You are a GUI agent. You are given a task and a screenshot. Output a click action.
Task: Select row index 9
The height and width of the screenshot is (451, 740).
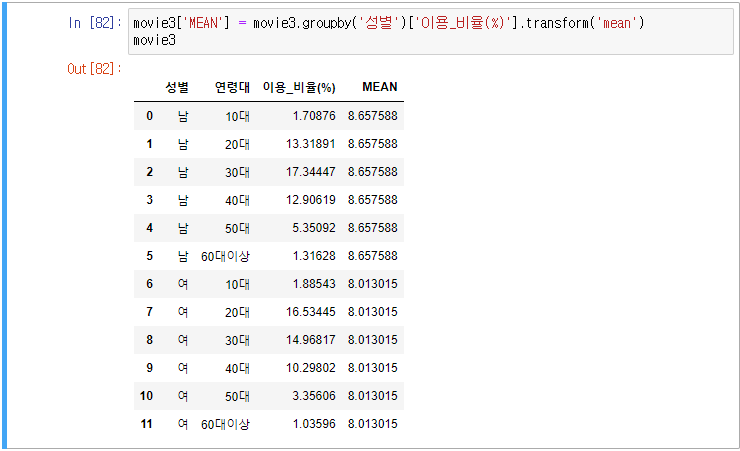point(150,367)
